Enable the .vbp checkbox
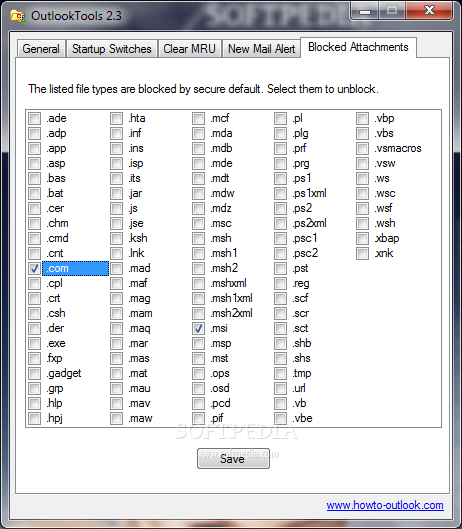 [362, 118]
